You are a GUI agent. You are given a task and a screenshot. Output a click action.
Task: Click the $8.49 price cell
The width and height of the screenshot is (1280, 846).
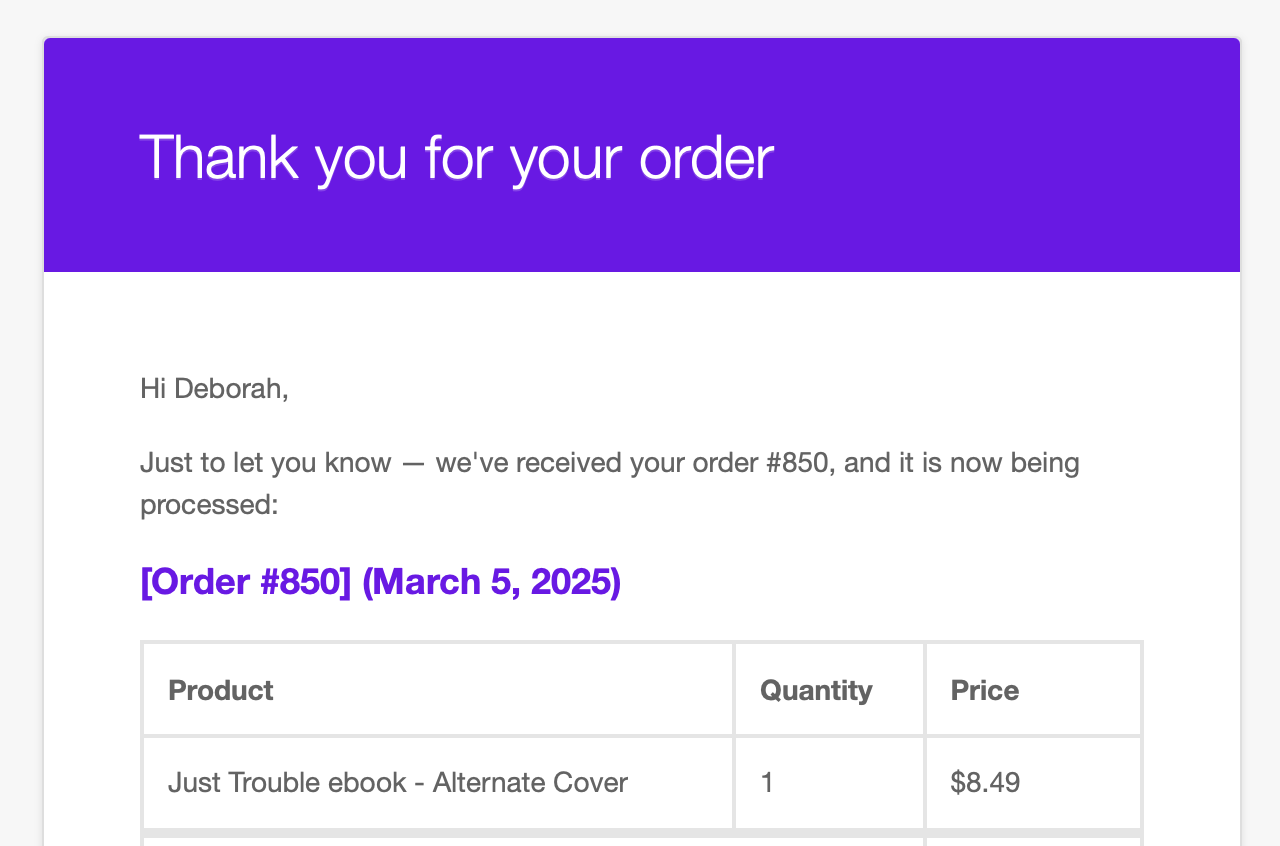(985, 782)
